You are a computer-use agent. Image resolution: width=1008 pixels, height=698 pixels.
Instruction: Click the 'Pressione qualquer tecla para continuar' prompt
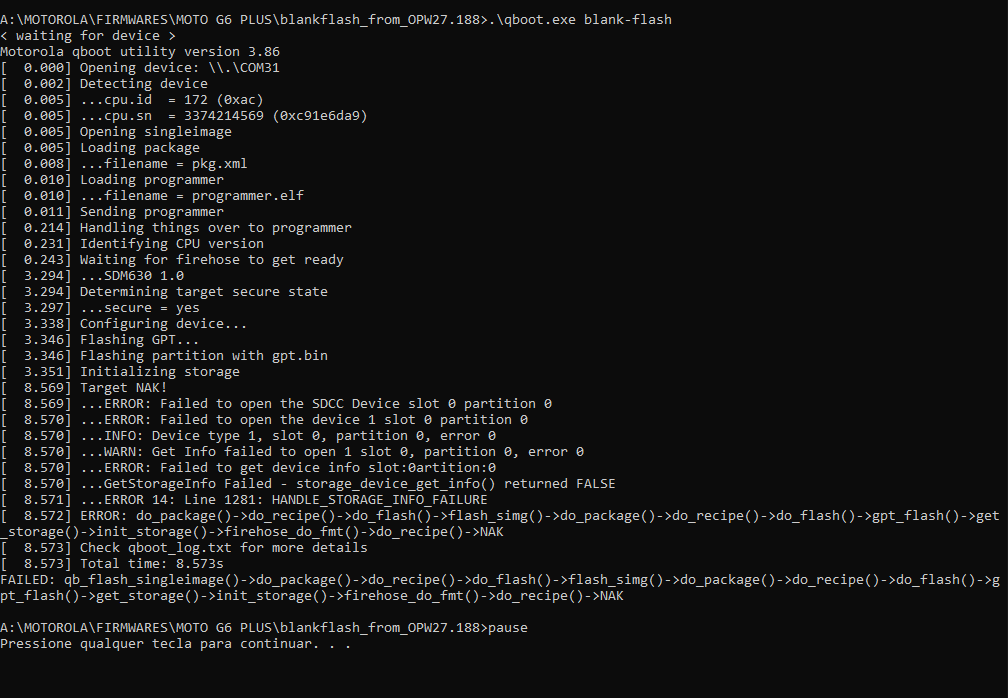[176, 643]
